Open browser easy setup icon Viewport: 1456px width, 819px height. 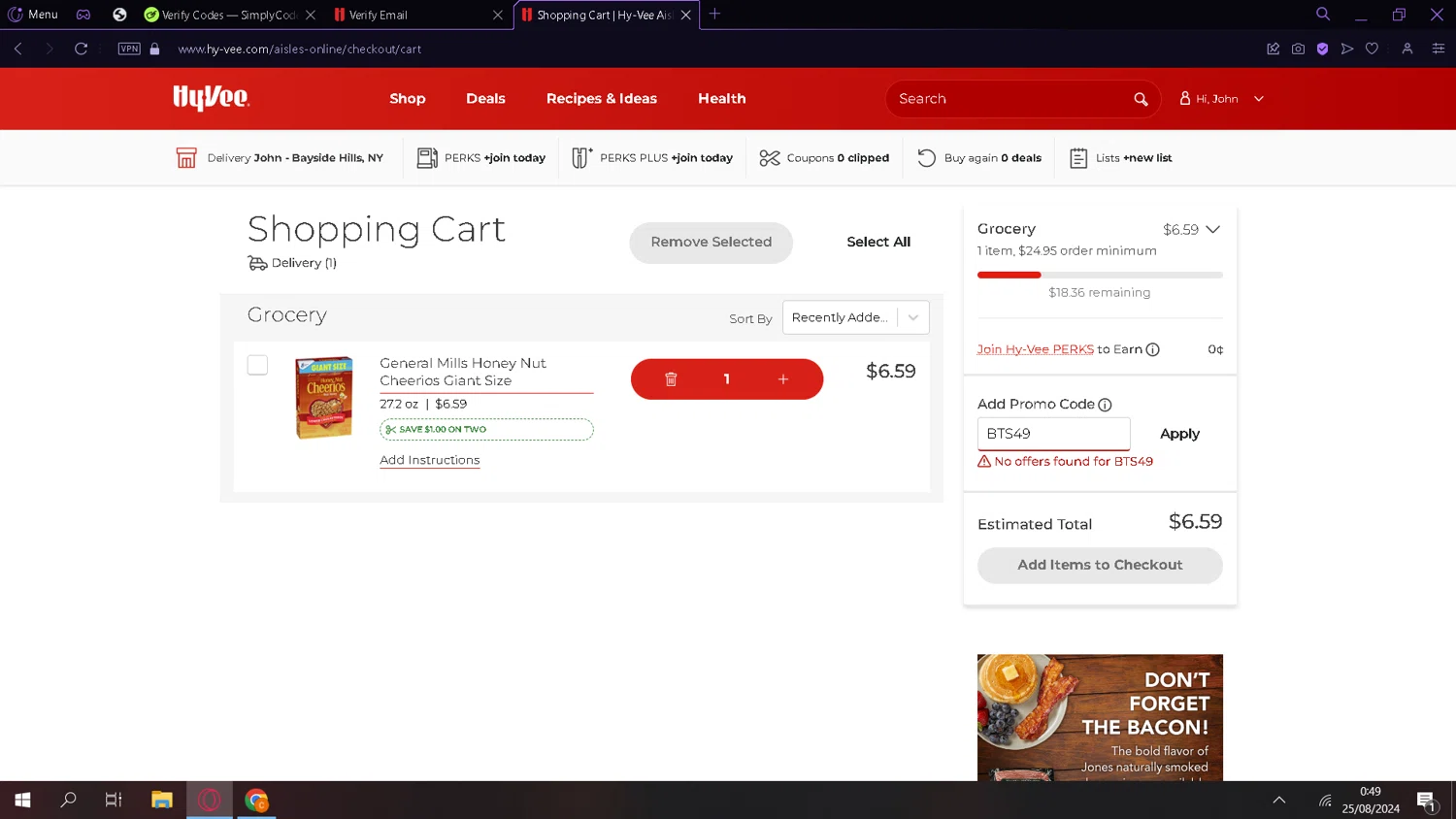coord(1439,49)
